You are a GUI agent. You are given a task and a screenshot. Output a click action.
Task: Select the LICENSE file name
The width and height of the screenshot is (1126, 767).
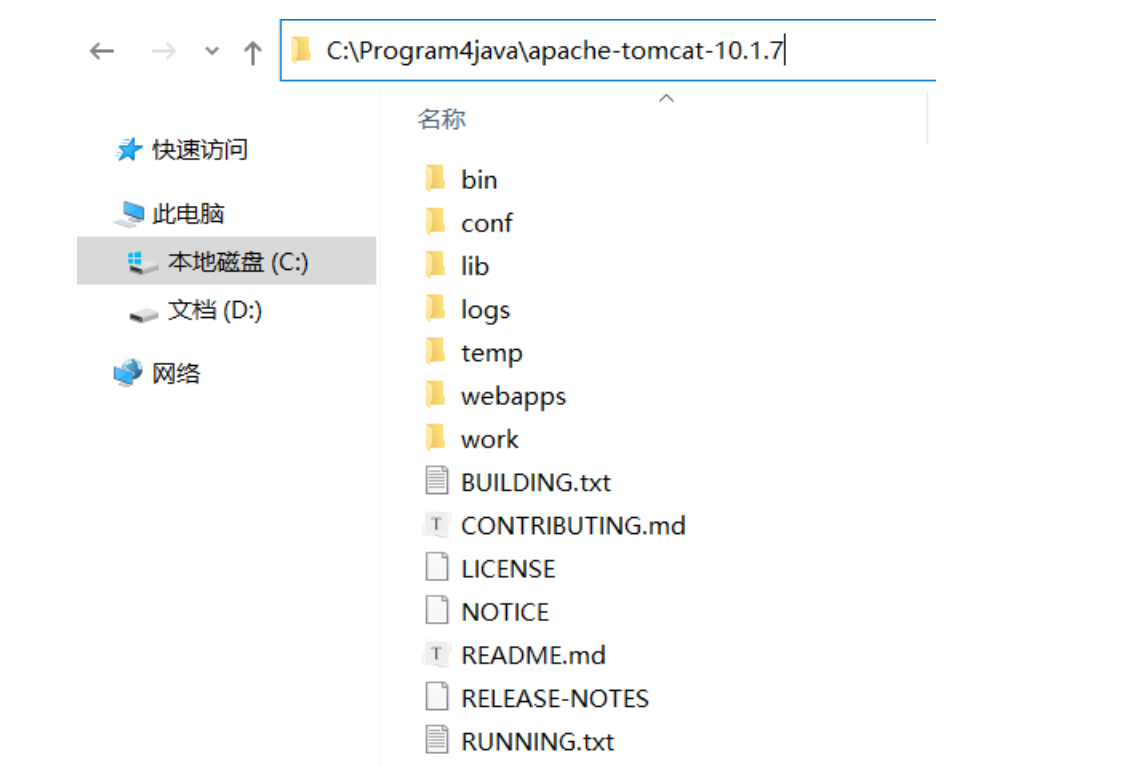(508, 570)
